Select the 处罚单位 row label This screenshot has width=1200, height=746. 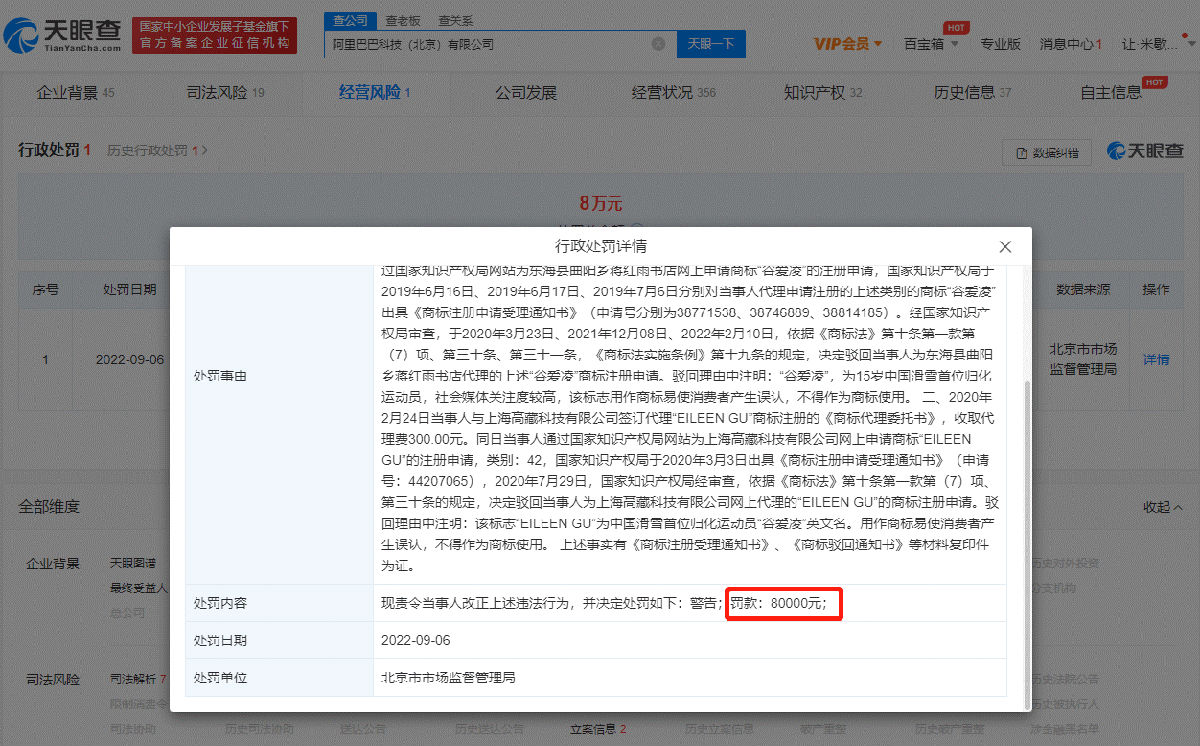[219, 677]
